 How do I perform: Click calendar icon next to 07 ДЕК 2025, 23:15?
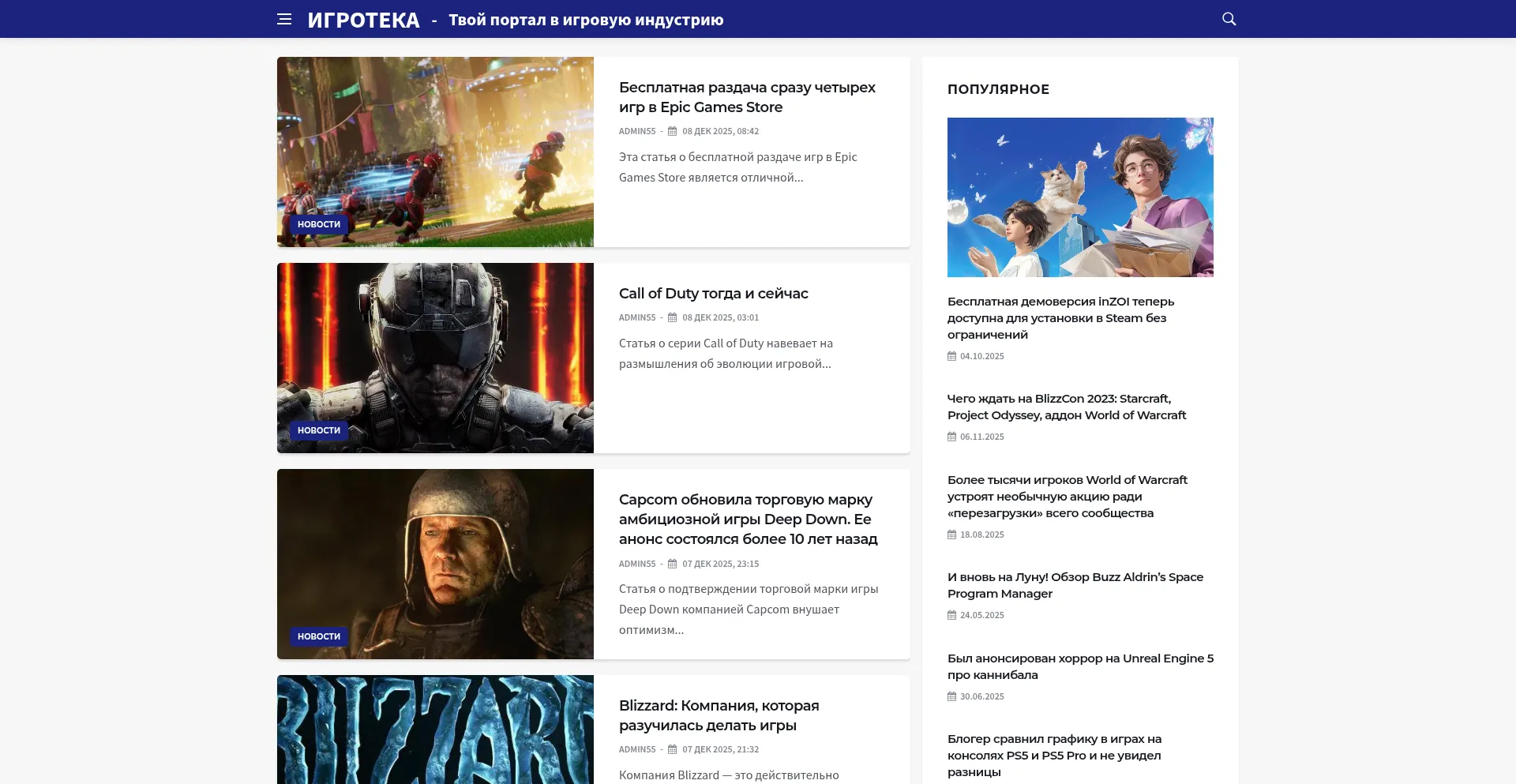click(673, 564)
